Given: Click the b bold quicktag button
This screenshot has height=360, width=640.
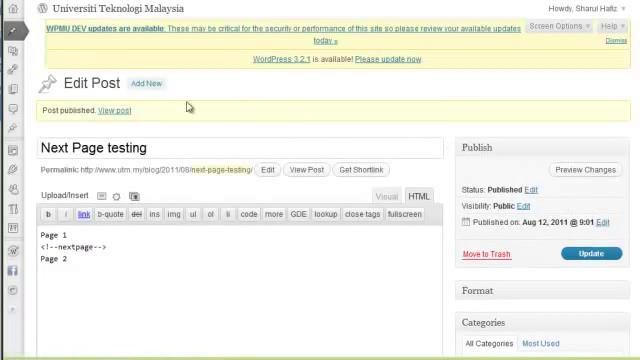Looking at the screenshot, I should pyautogui.click(x=48, y=214).
